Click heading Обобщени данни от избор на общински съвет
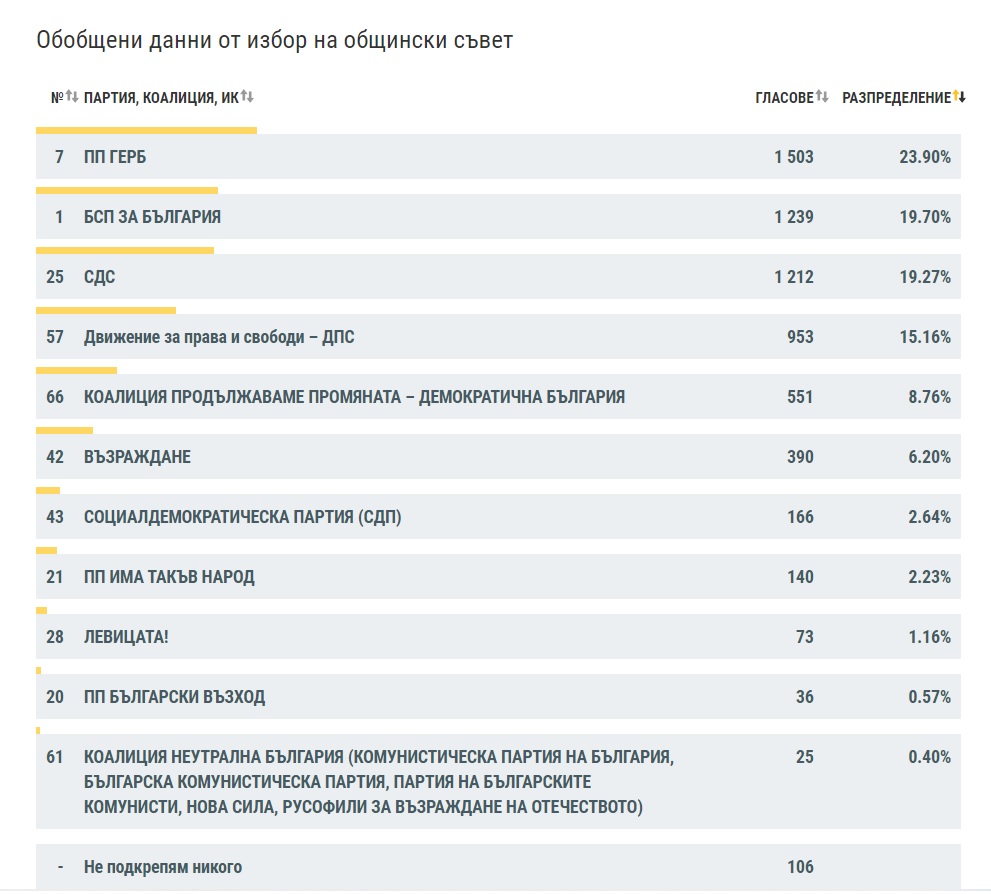Image resolution: width=991 pixels, height=894 pixels. click(275, 40)
